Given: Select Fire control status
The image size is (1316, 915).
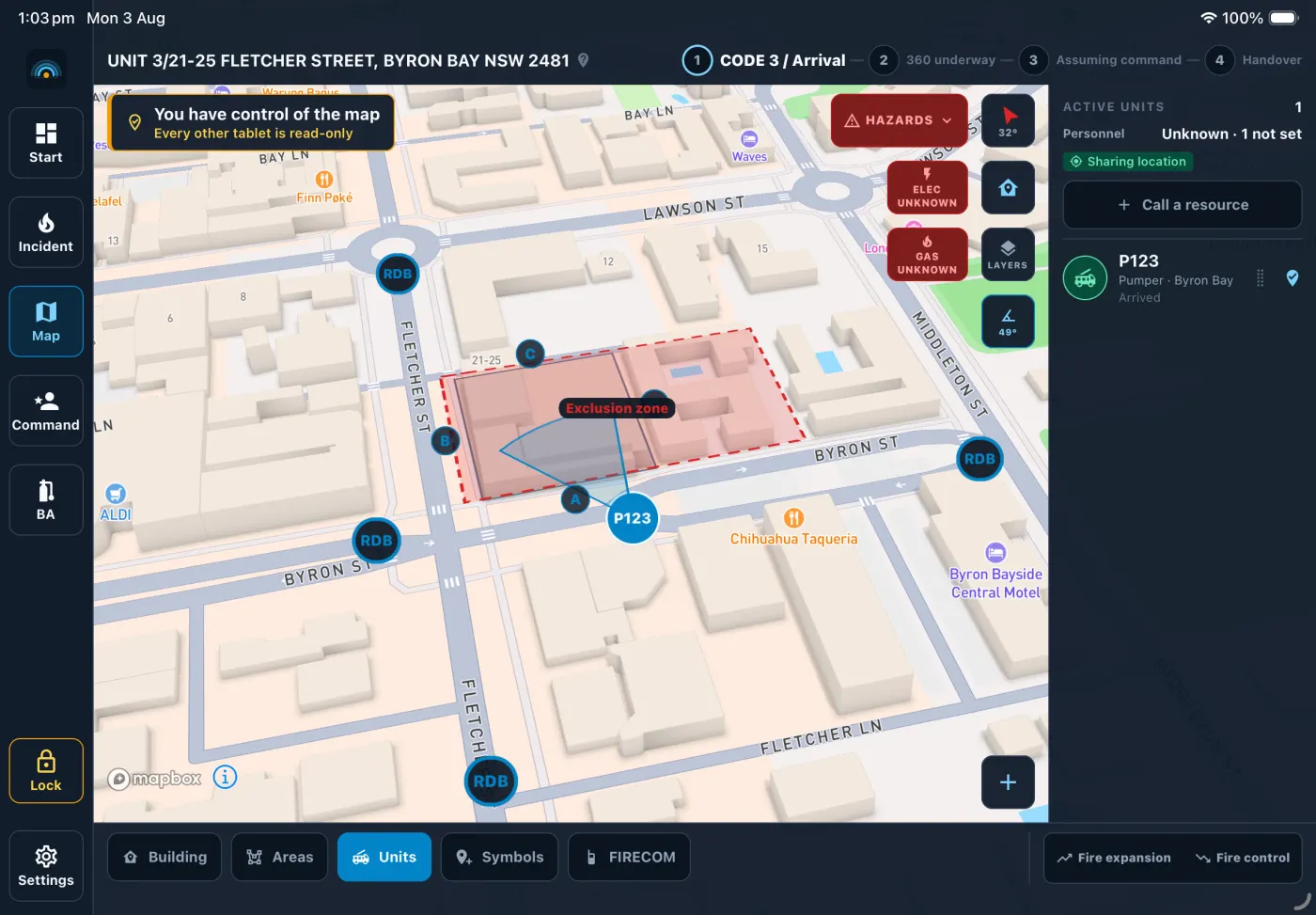Looking at the screenshot, I should tap(1243, 858).
